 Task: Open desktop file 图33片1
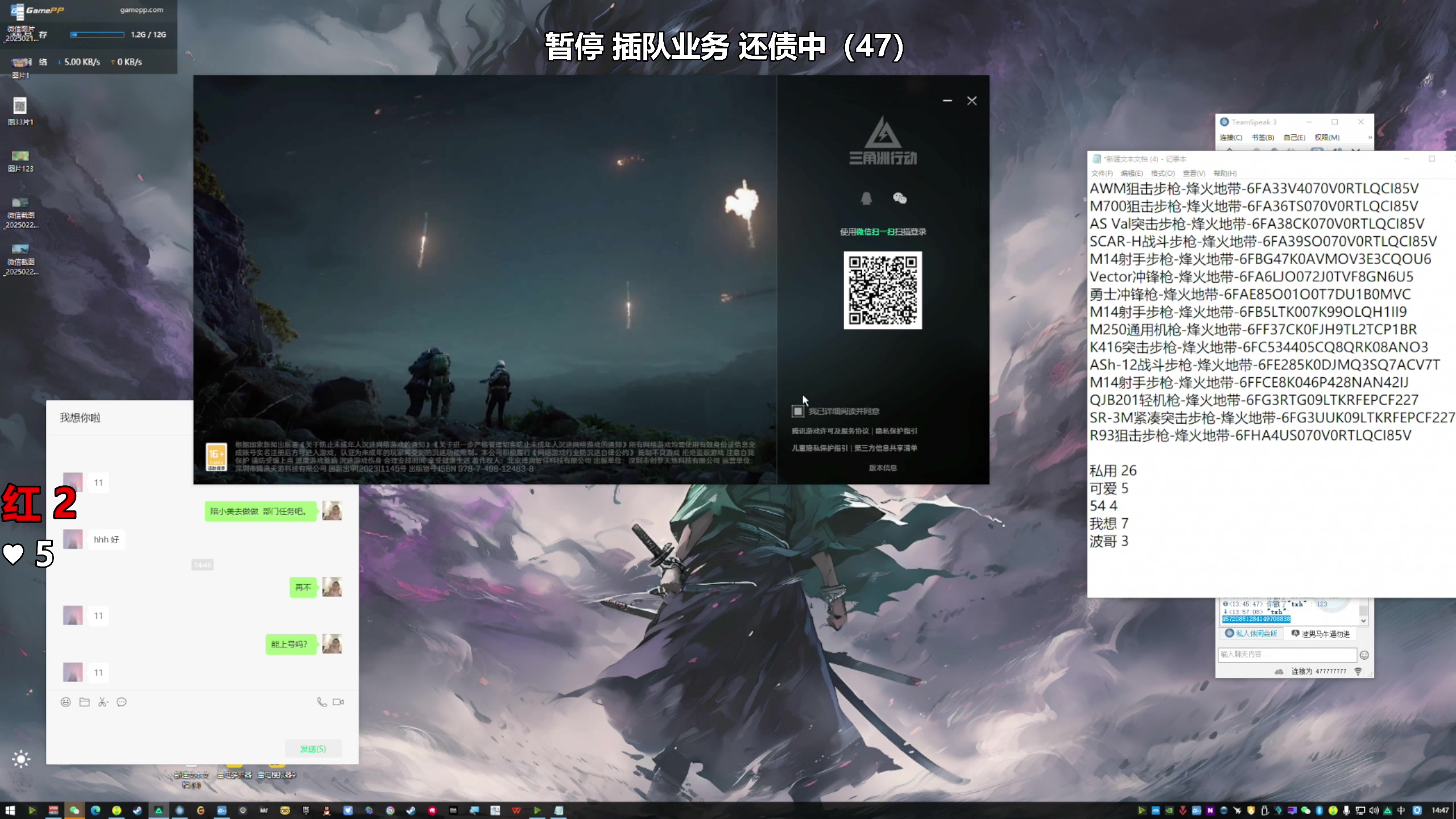[x=20, y=111]
